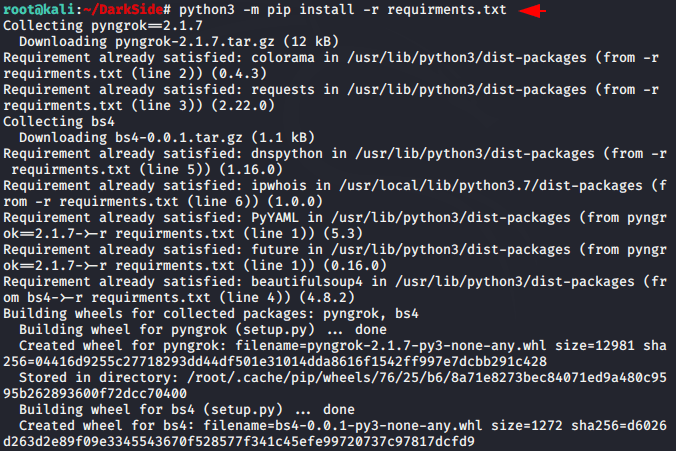The width and height of the screenshot is (676, 451).
Task: Click the root@kali prompt text
Action: coord(39,9)
